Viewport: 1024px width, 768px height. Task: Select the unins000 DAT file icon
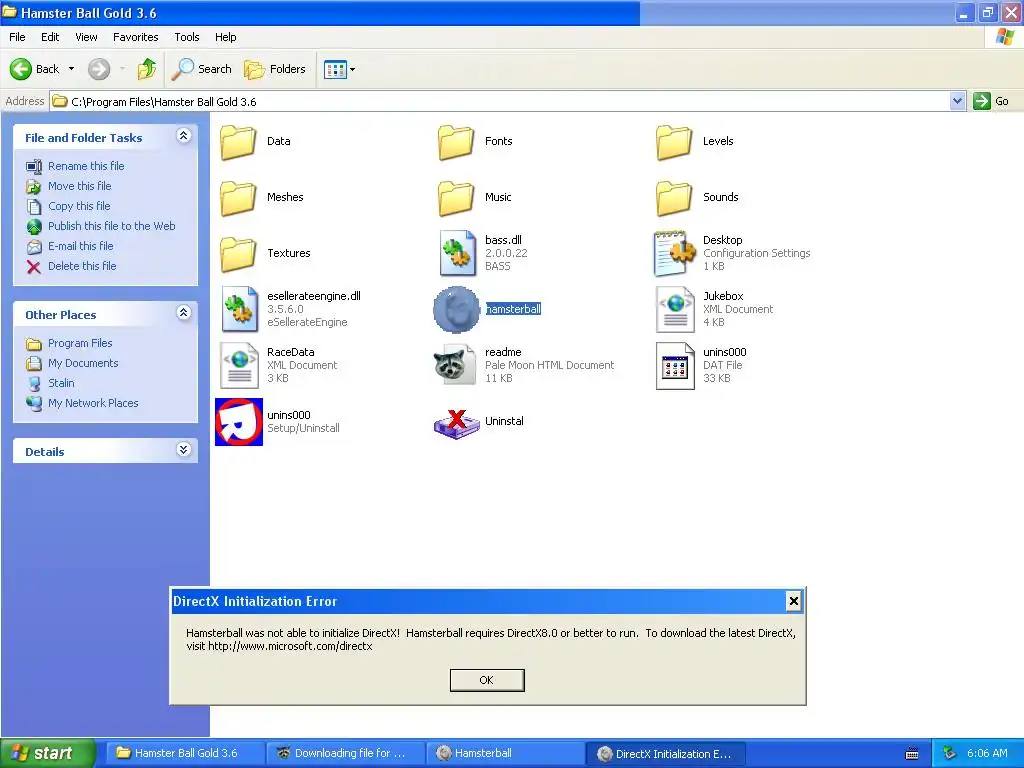675,366
